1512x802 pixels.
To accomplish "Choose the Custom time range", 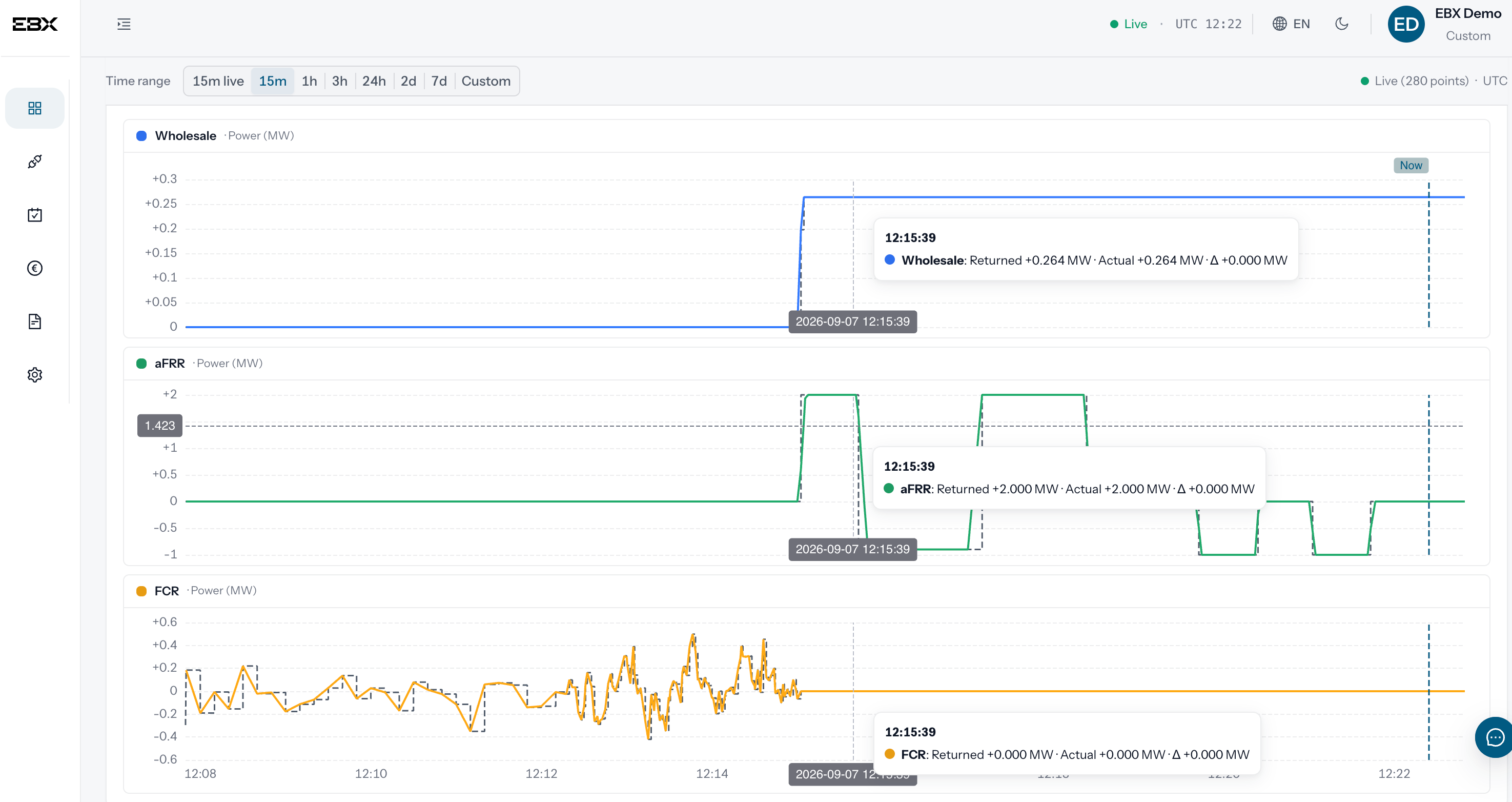I will coord(486,81).
